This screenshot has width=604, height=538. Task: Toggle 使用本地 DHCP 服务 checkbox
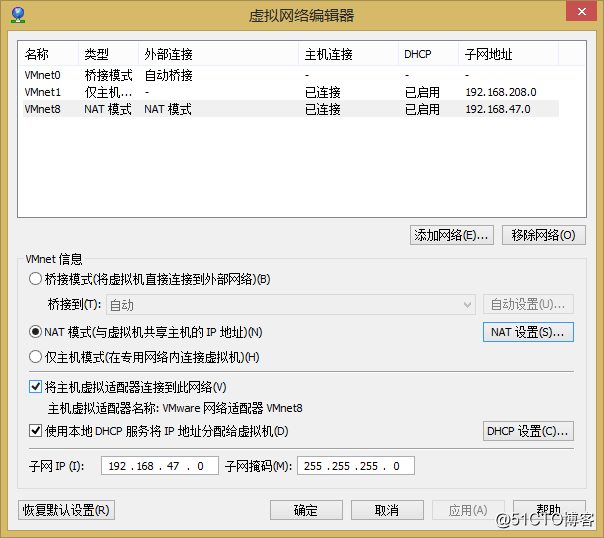(35, 430)
